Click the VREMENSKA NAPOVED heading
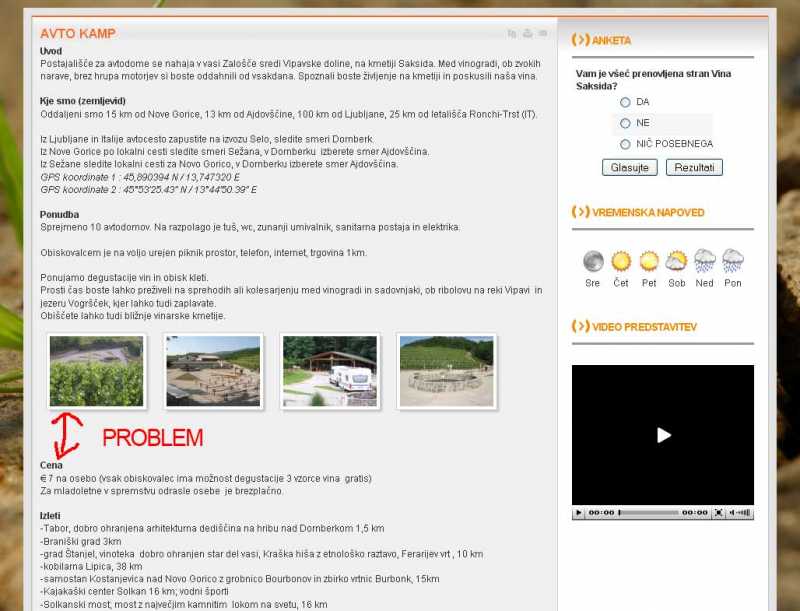Image resolution: width=800 pixels, height=611 pixels. coord(648,212)
